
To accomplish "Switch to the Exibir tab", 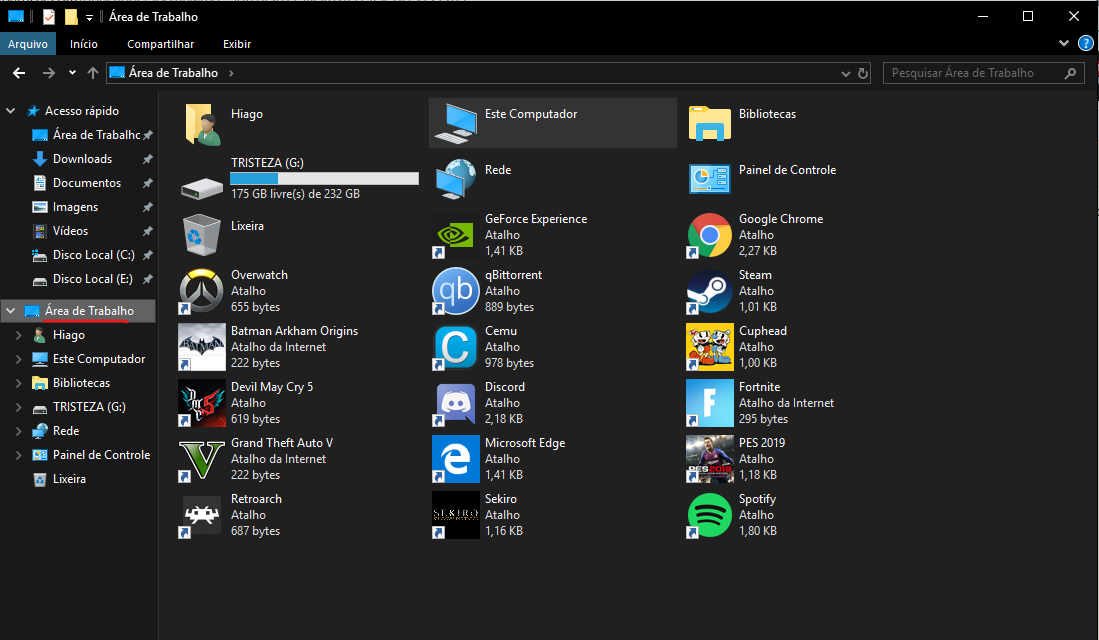I will 237,43.
